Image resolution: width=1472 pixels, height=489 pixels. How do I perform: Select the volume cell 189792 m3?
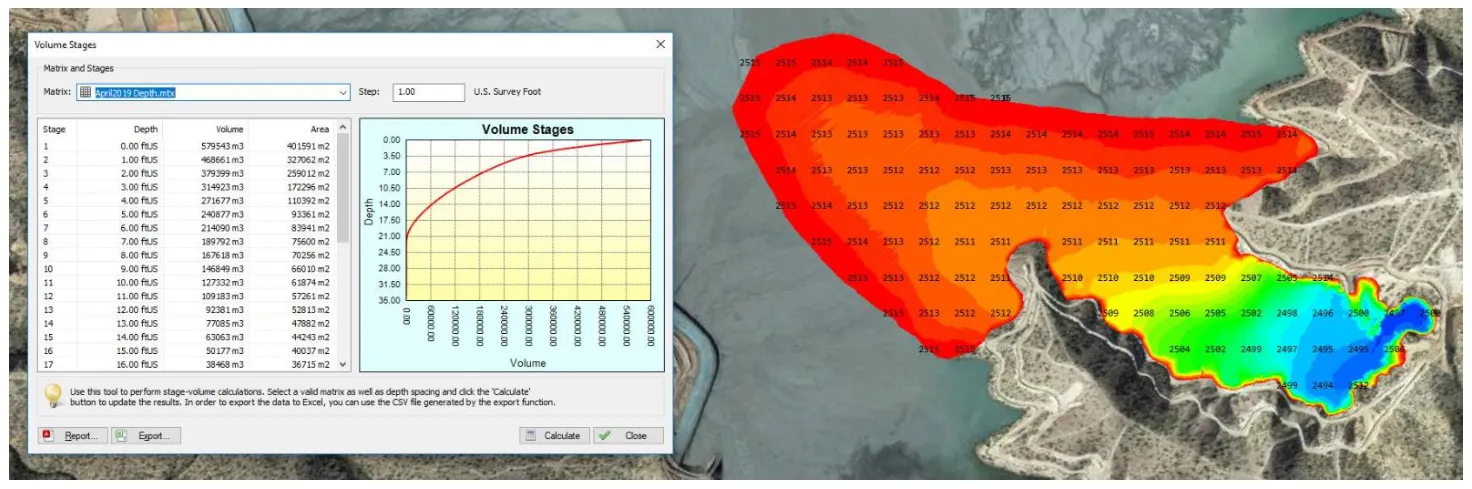[x=222, y=242]
